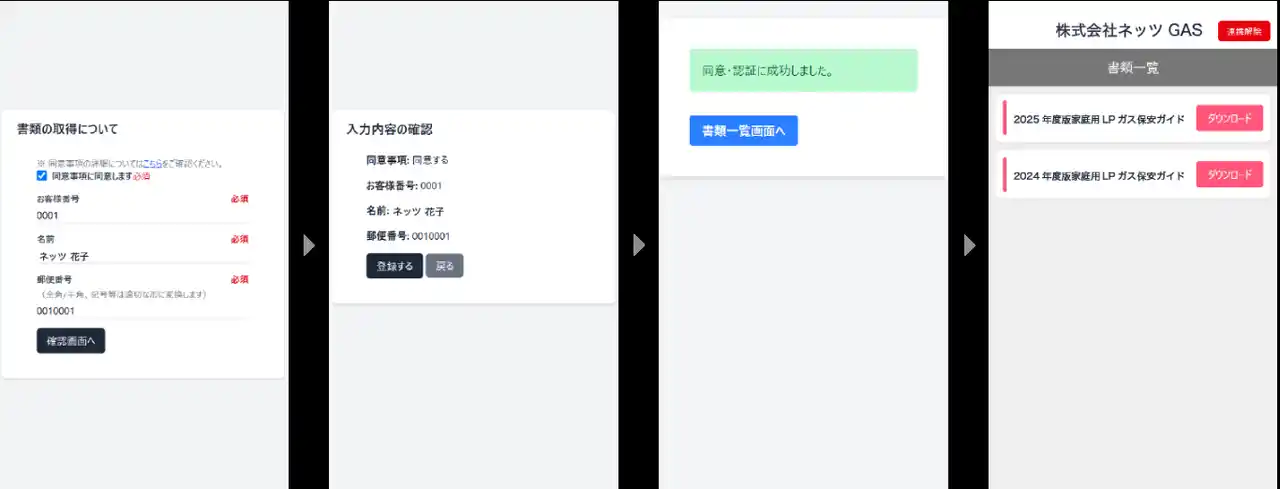Select the 2025 年度版家庭用 LP ガス保安ガイド title
The image size is (1280, 489).
coord(1098,119)
